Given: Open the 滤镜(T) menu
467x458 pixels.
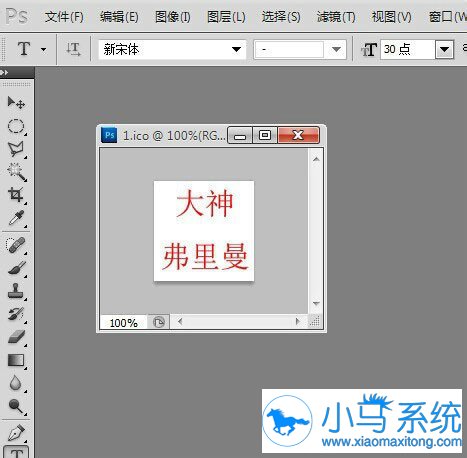Looking at the screenshot, I should [336, 17].
